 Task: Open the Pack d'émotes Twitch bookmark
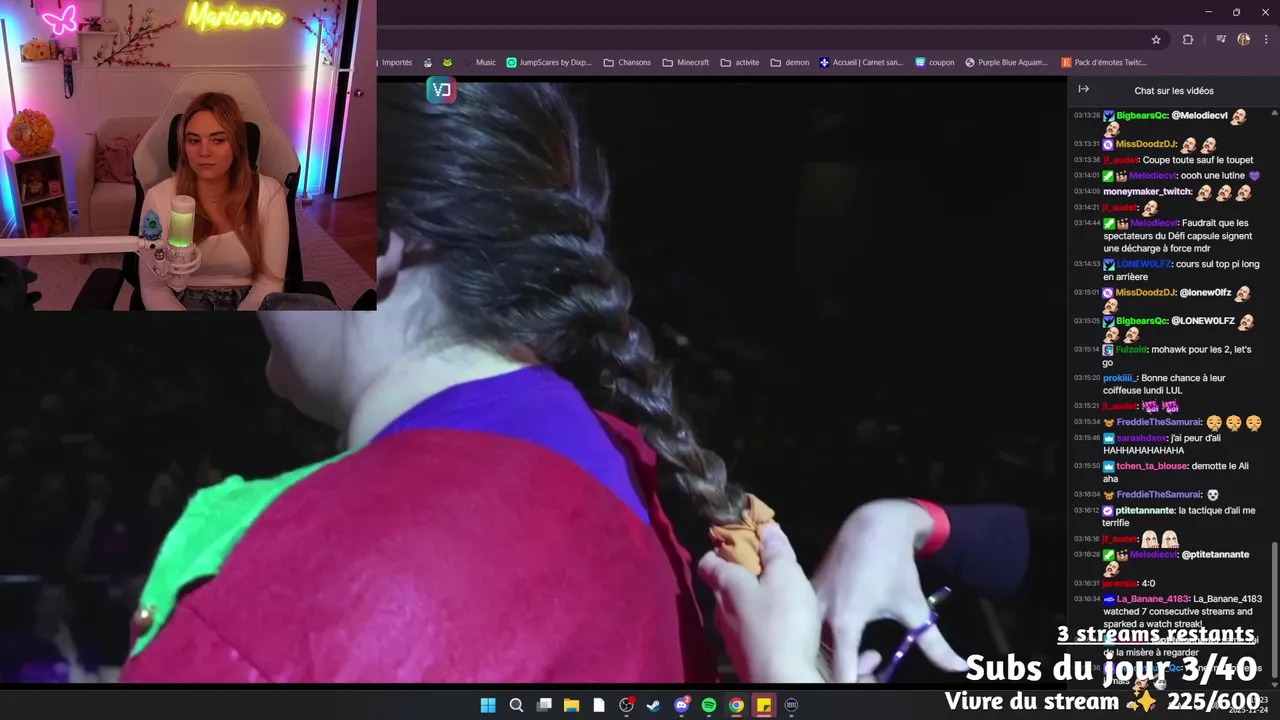coord(1104,62)
